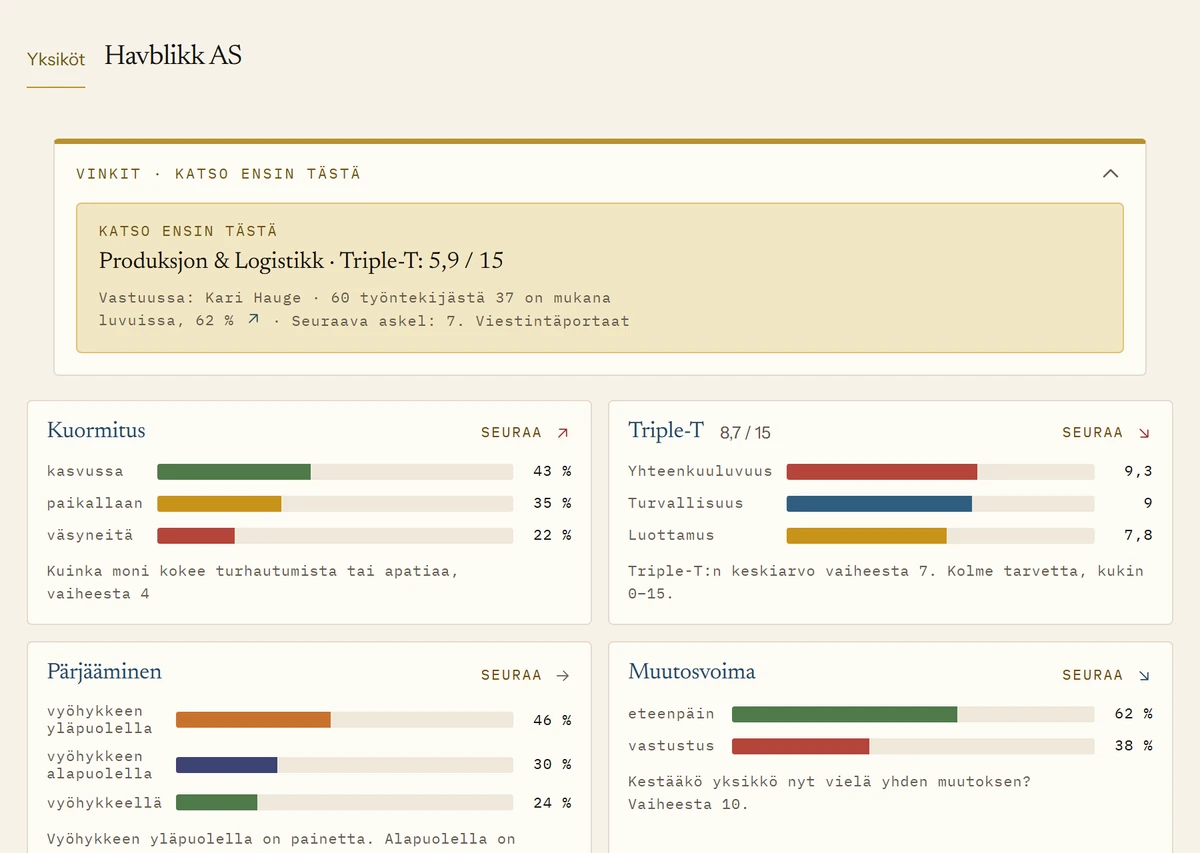The image size is (1200, 853).
Task: Click the yellow Luottamus bar
Action: pos(867,535)
